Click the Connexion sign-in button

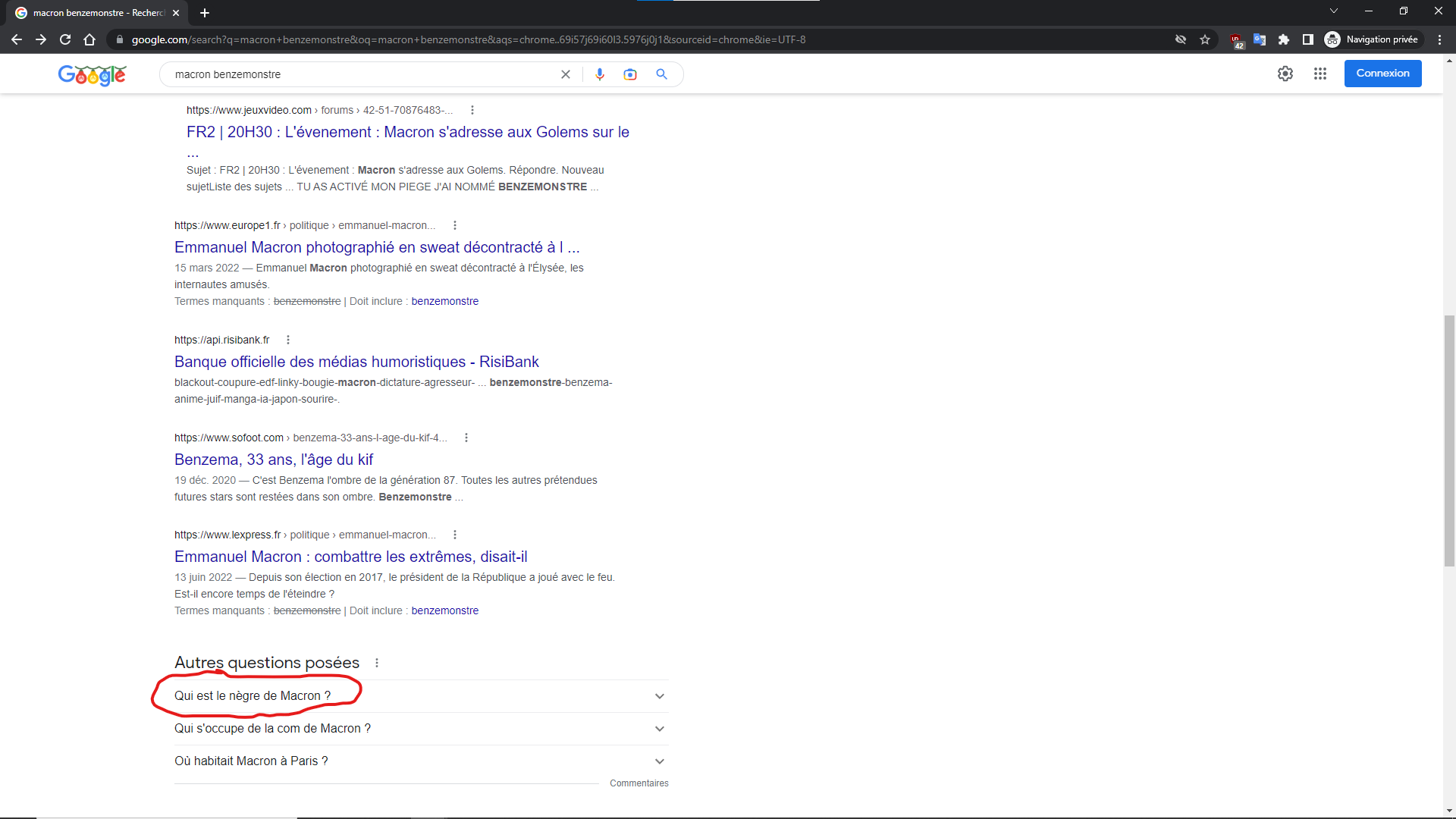tap(1382, 74)
